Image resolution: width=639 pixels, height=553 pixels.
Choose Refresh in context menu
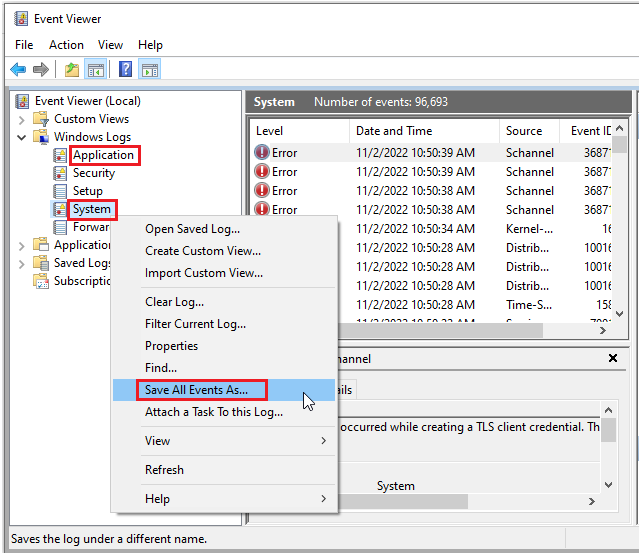point(224,470)
